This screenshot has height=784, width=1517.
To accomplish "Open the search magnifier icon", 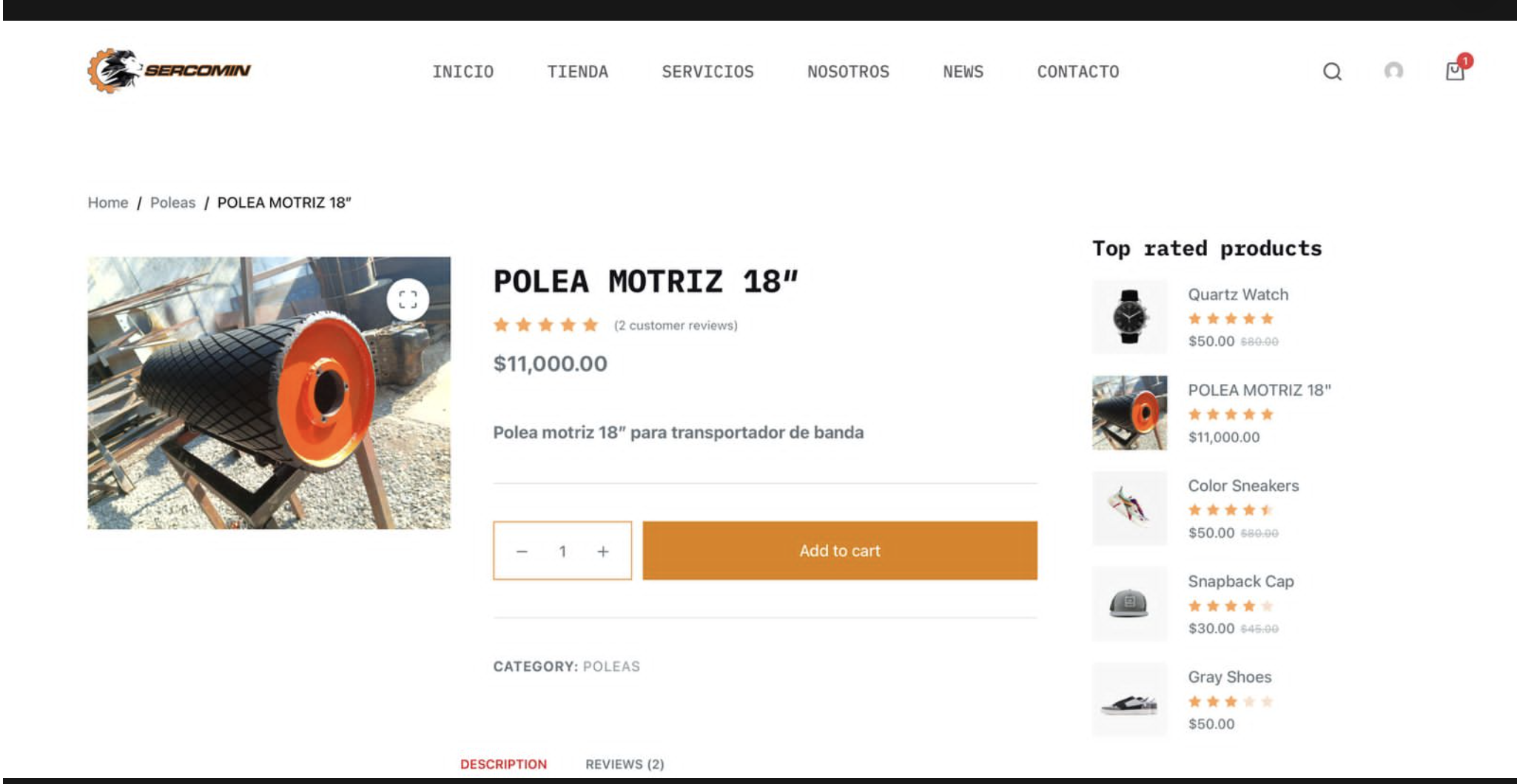I will pyautogui.click(x=1332, y=72).
